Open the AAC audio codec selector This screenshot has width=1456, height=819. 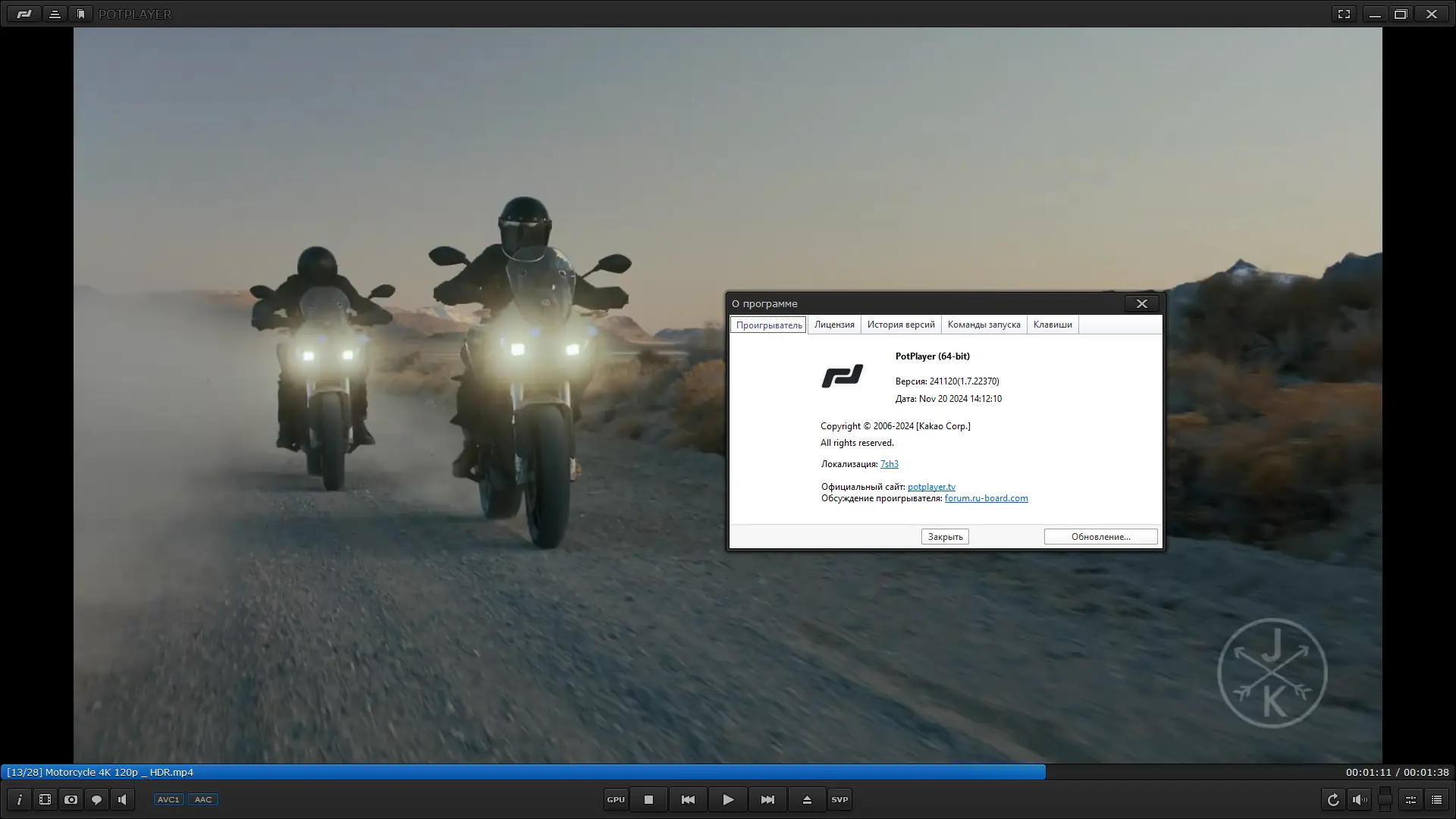203,799
